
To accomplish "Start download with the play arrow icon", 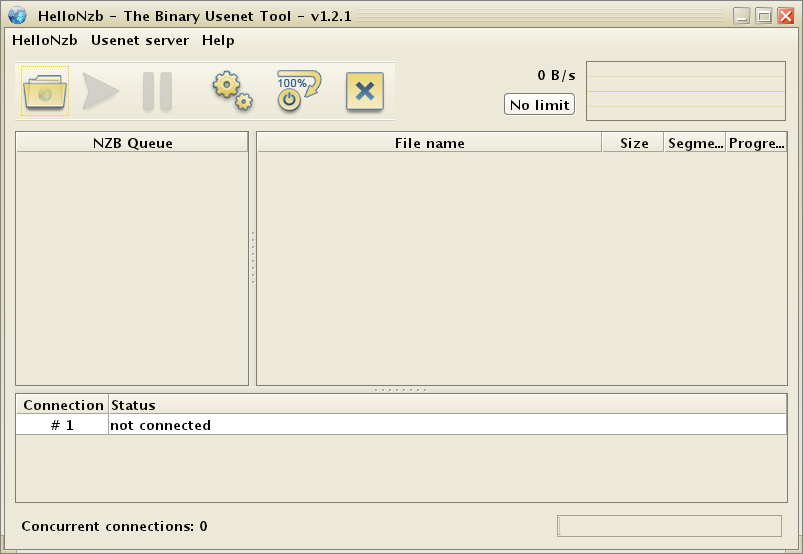I will coord(100,91).
